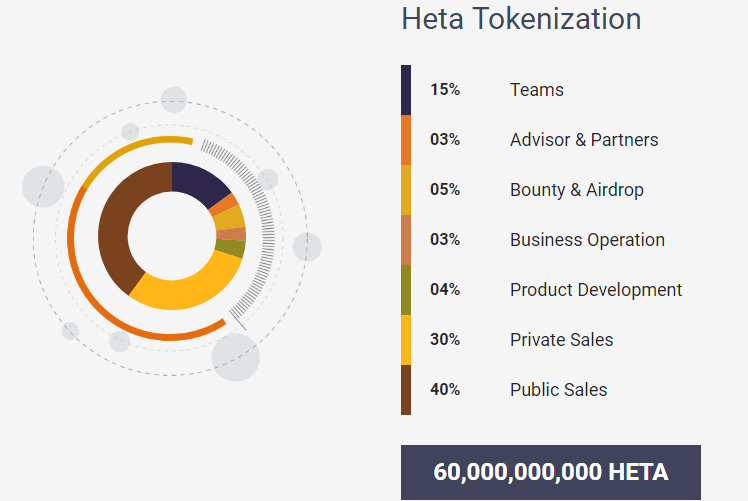Click the Bounty & Airdrop label
Viewport: 748px width, 501px height.
pos(577,190)
